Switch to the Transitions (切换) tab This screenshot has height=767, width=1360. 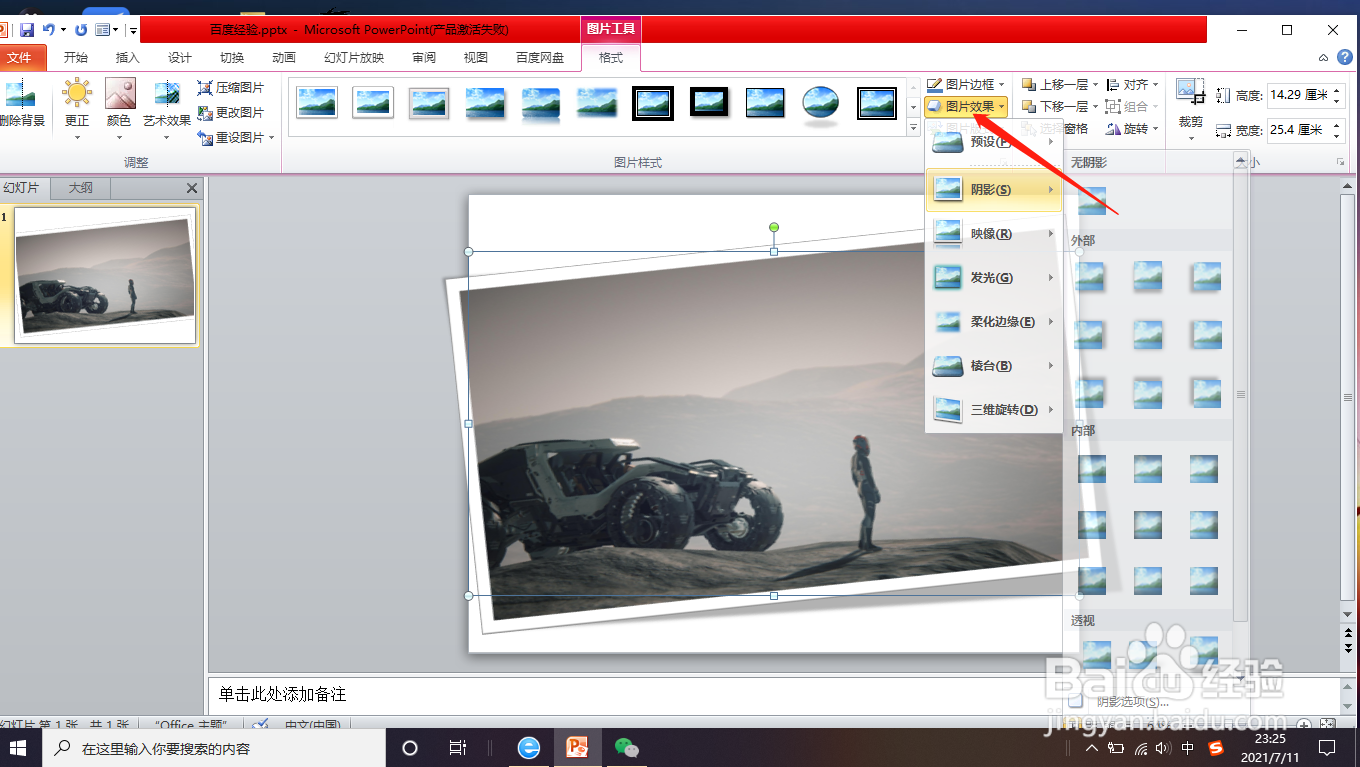click(x=231, y=58)
